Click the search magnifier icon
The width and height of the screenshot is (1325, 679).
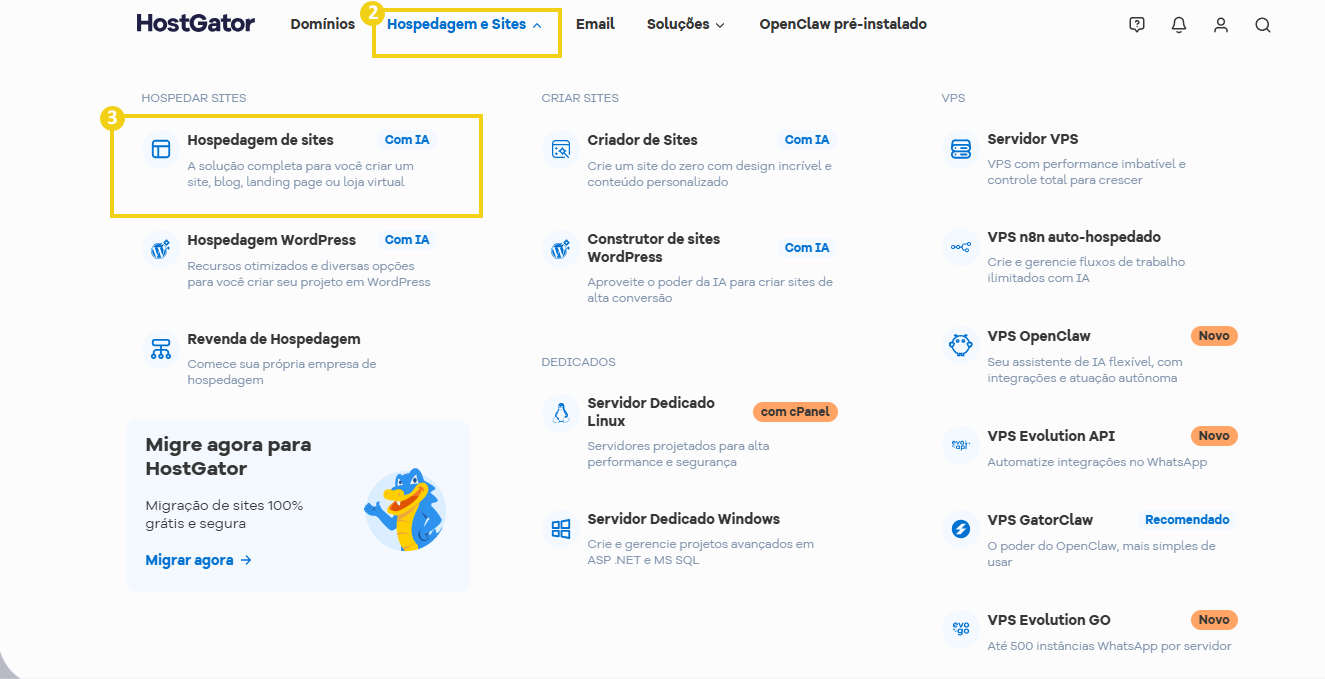1263,25
